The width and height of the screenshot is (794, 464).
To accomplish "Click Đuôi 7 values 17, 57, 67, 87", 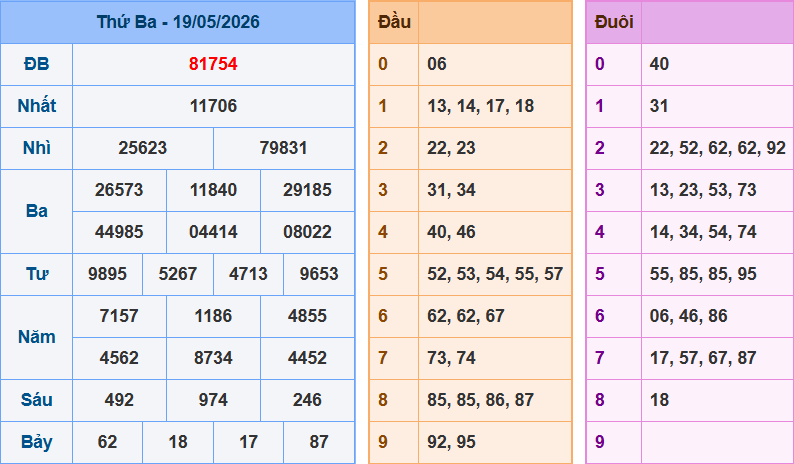I will coord(703,358).
